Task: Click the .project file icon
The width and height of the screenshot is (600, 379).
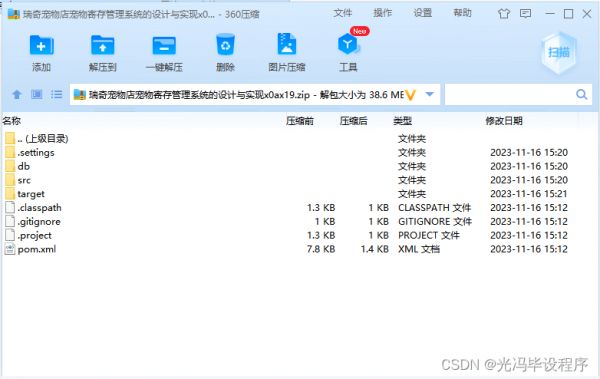Action: [x=10, y=235]
